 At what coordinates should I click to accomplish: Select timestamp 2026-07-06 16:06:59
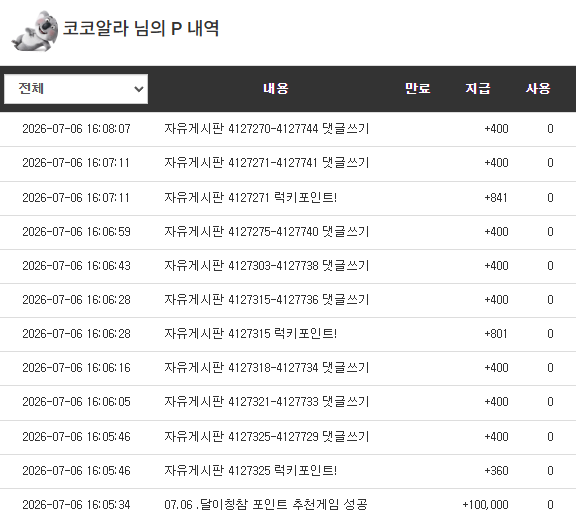coord(76,232)
